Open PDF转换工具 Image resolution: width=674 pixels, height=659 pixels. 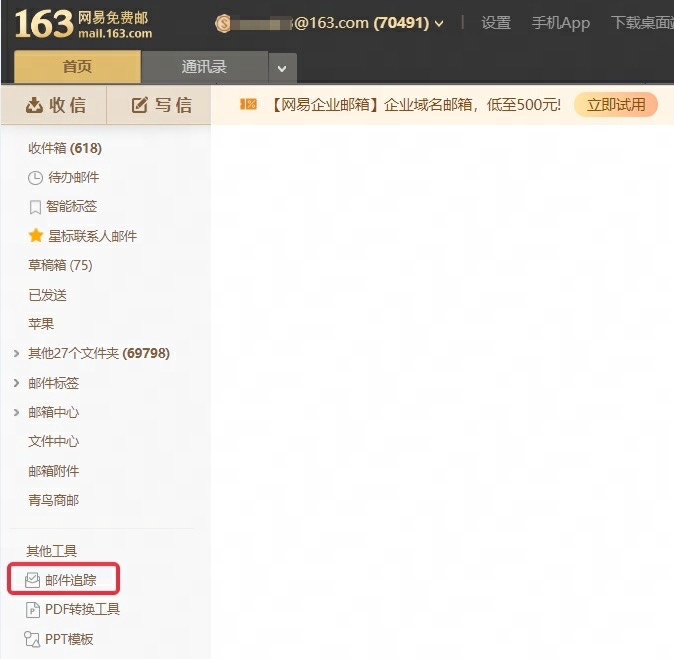pos(83,610)
